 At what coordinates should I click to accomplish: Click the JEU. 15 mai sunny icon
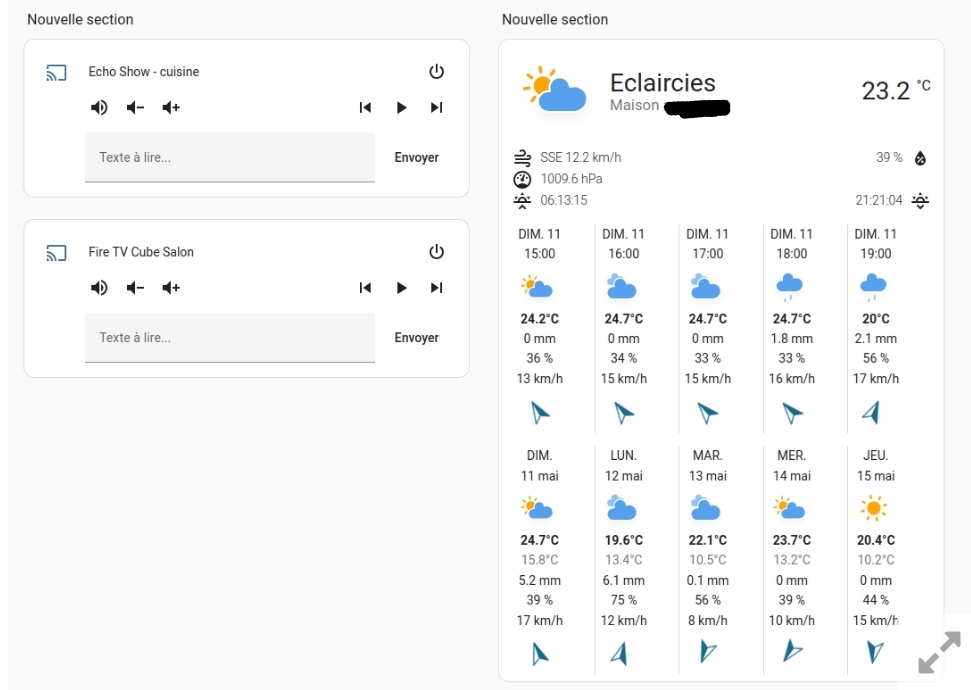click(873, 509)
